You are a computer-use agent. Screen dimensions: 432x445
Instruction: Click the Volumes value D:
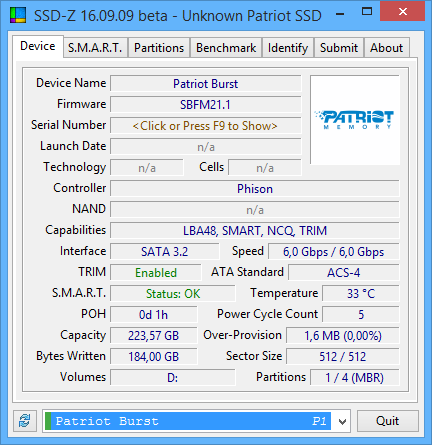pos(173,378)
